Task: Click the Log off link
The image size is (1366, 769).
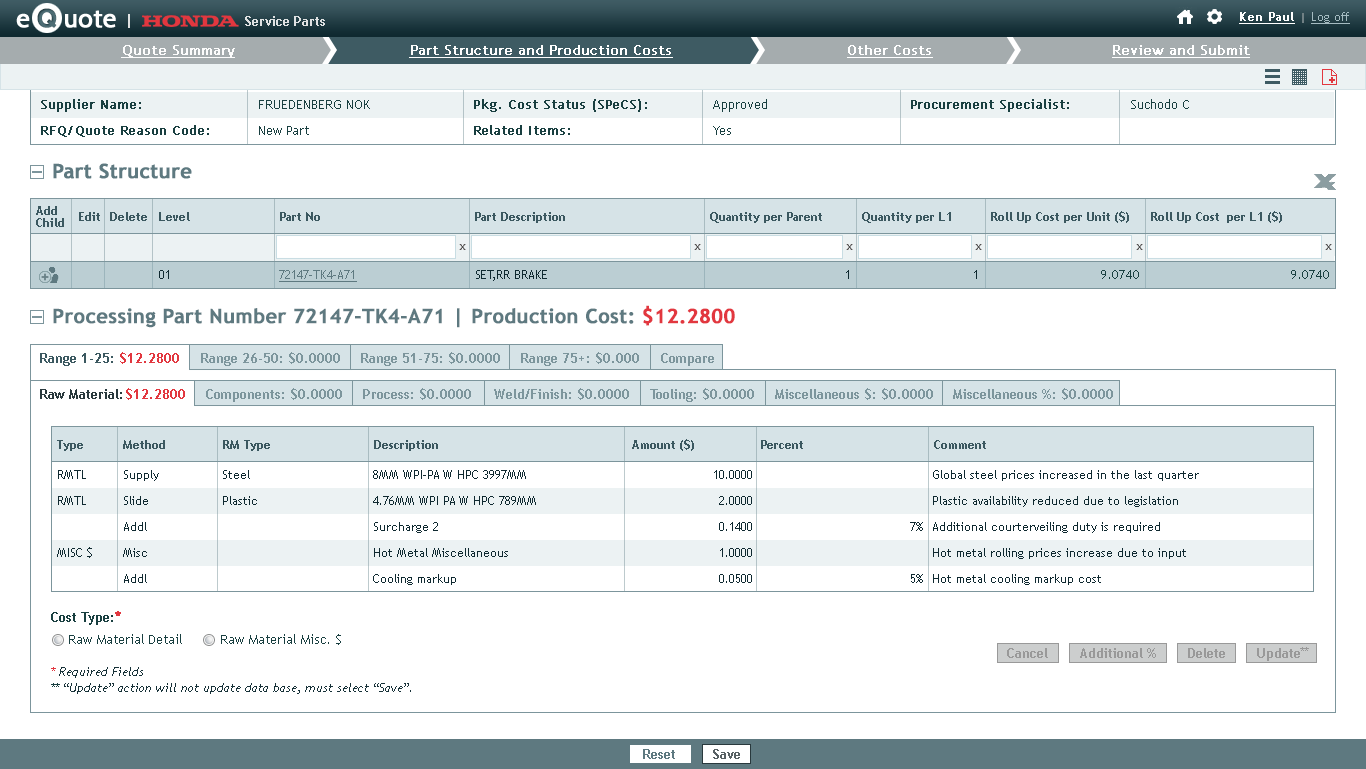Action: [x=1329, y=17]
